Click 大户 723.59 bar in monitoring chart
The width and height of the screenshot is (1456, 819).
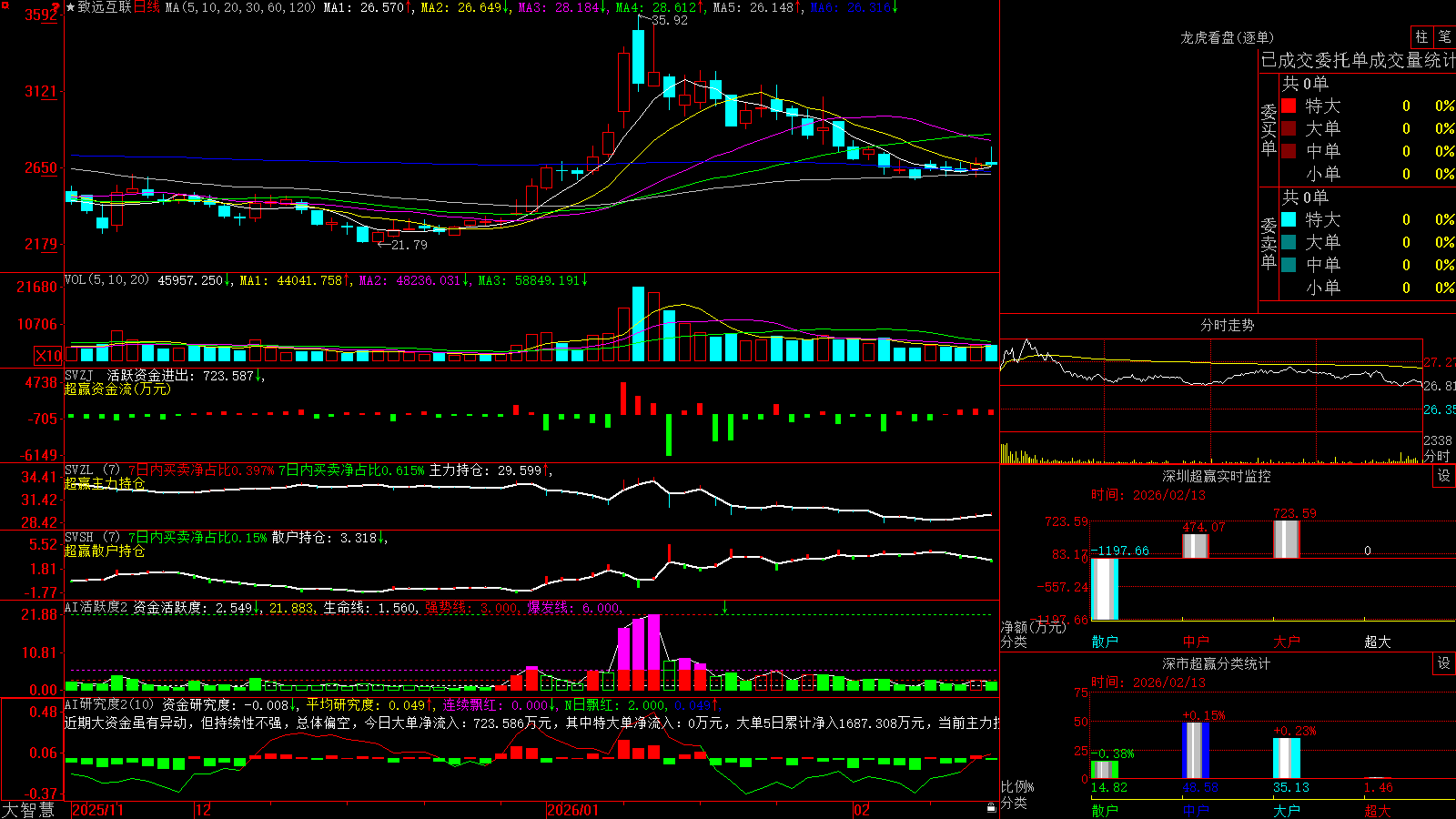tap(1287, 539)
